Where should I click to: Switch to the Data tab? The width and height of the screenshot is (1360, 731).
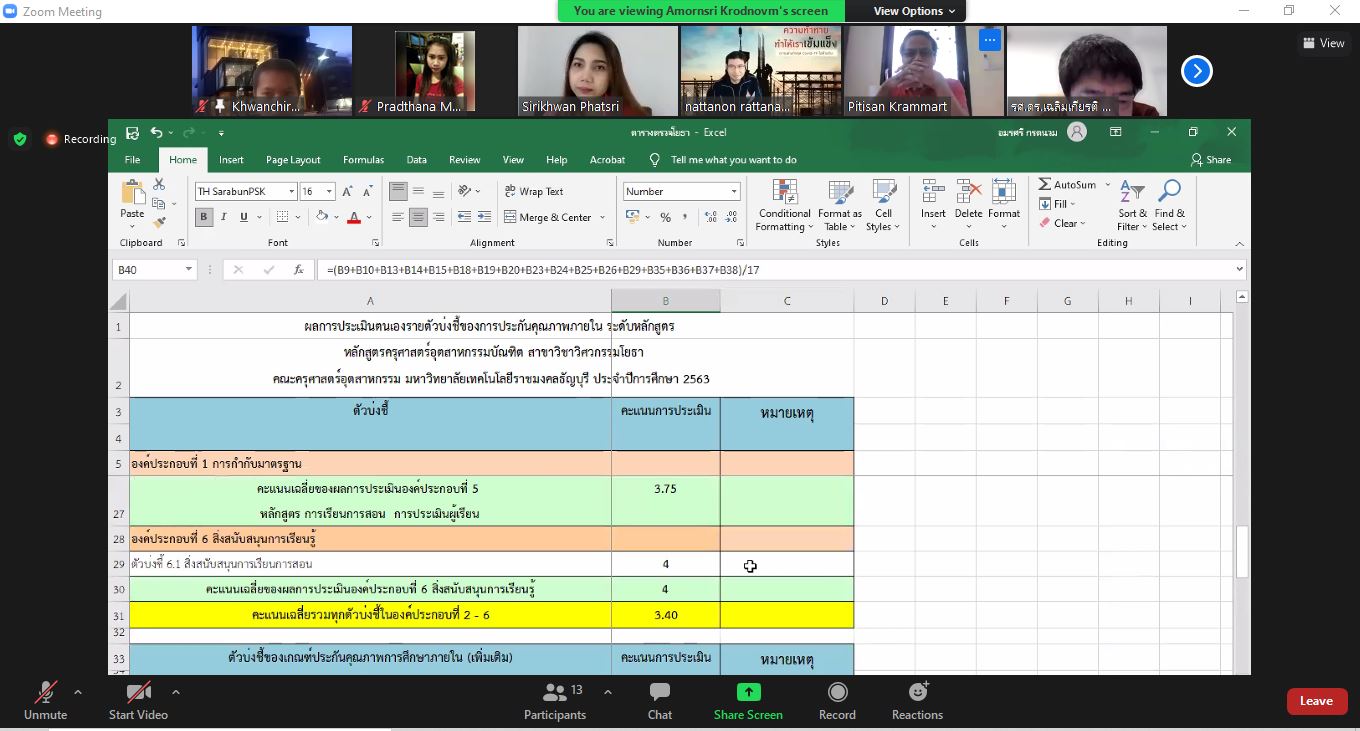pos(417,160)
